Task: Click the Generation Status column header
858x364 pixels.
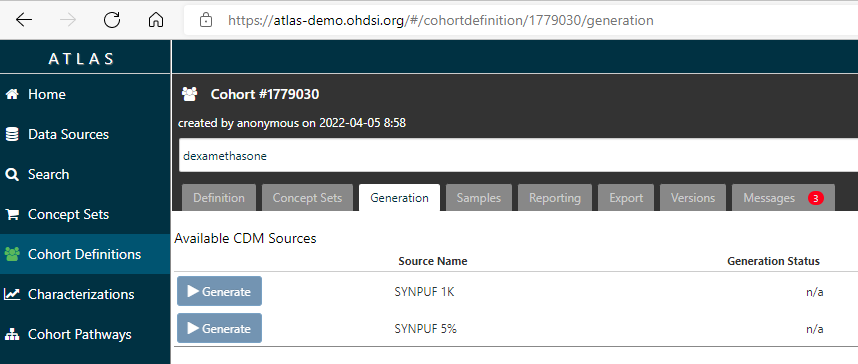Action: [773, 261]
